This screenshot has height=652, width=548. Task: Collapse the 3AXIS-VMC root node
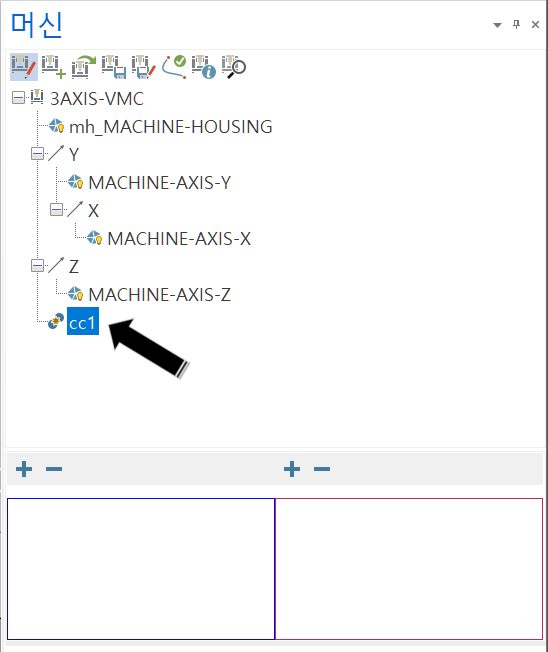(x=18, y=98)
